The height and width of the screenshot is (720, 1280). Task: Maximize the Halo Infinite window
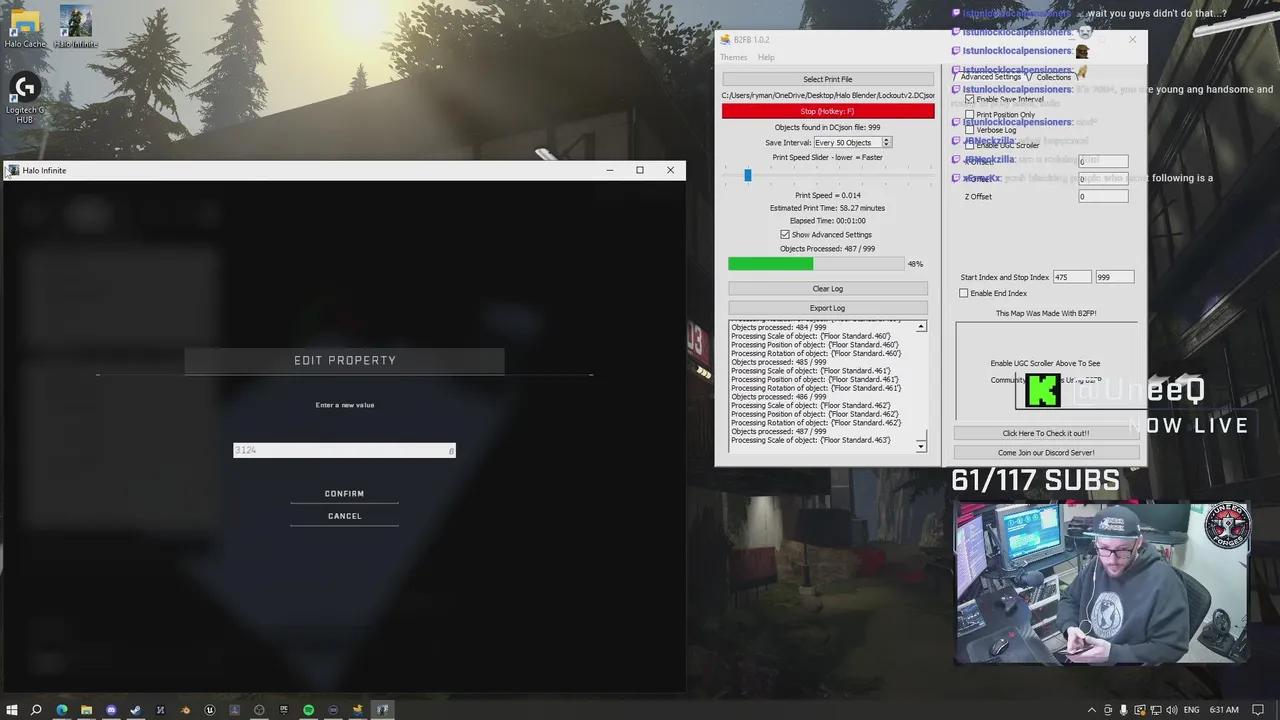(640, 170)
